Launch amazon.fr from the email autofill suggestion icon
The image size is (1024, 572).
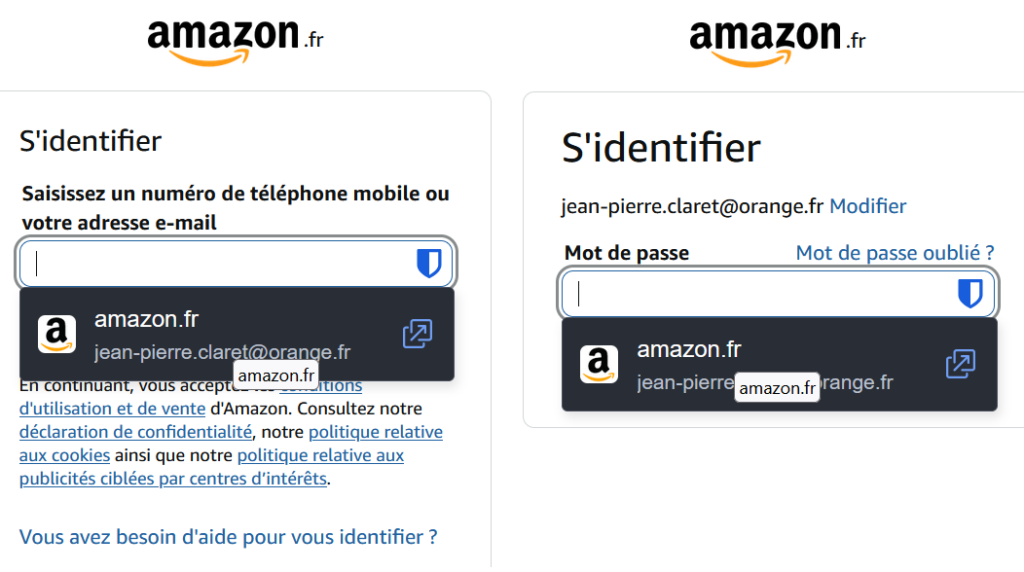(417, 334)
